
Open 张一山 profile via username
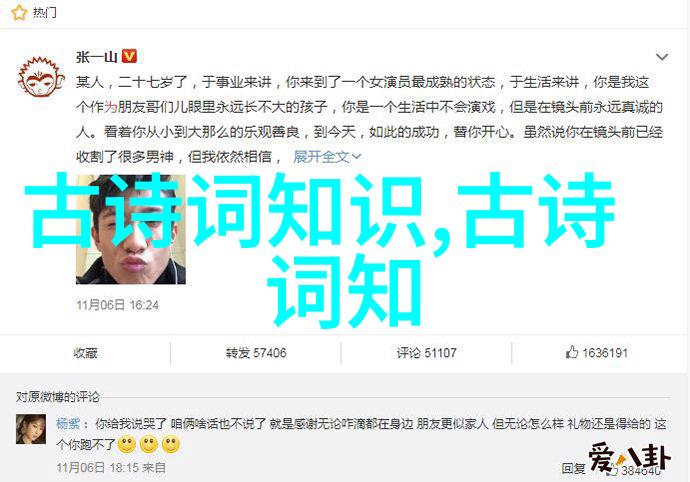click(96, 57)
